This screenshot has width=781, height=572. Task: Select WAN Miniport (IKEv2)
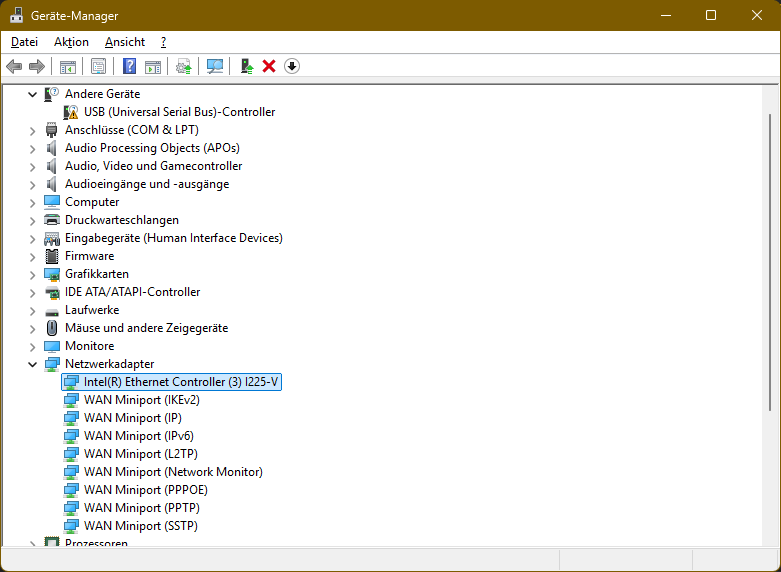pos(142,400)
